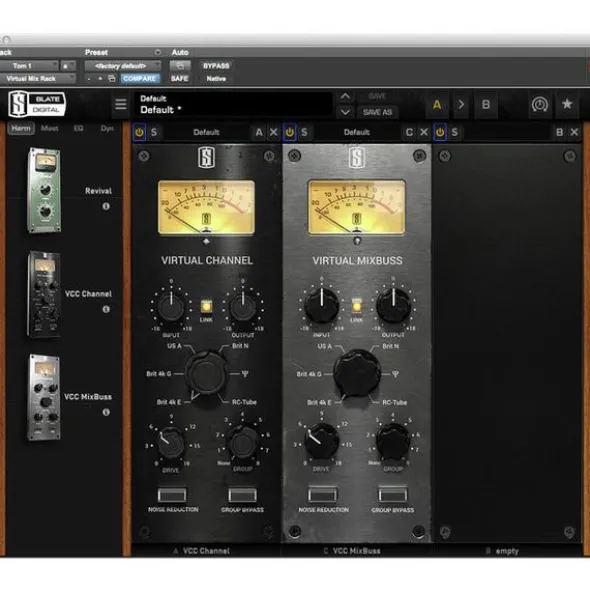Click slot letter A on Virtual Channel
This screenshot has height=591, width=590.
click(x=259, y=132)
